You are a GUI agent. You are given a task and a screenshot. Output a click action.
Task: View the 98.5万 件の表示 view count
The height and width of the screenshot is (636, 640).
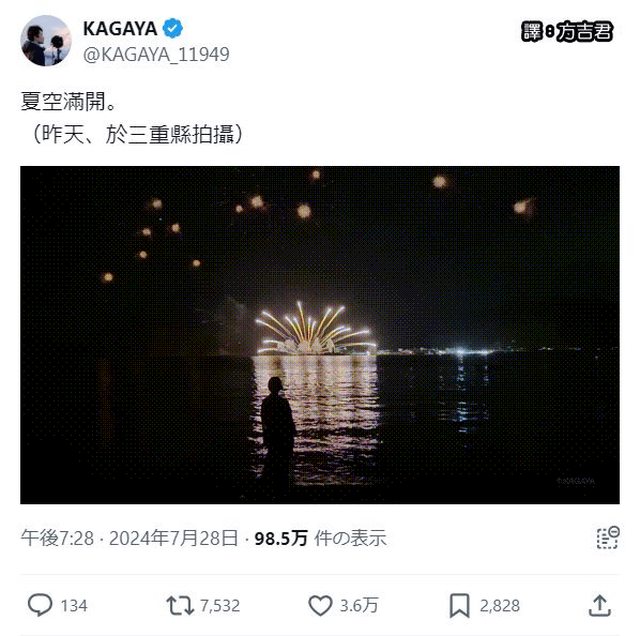pos(320,538)
